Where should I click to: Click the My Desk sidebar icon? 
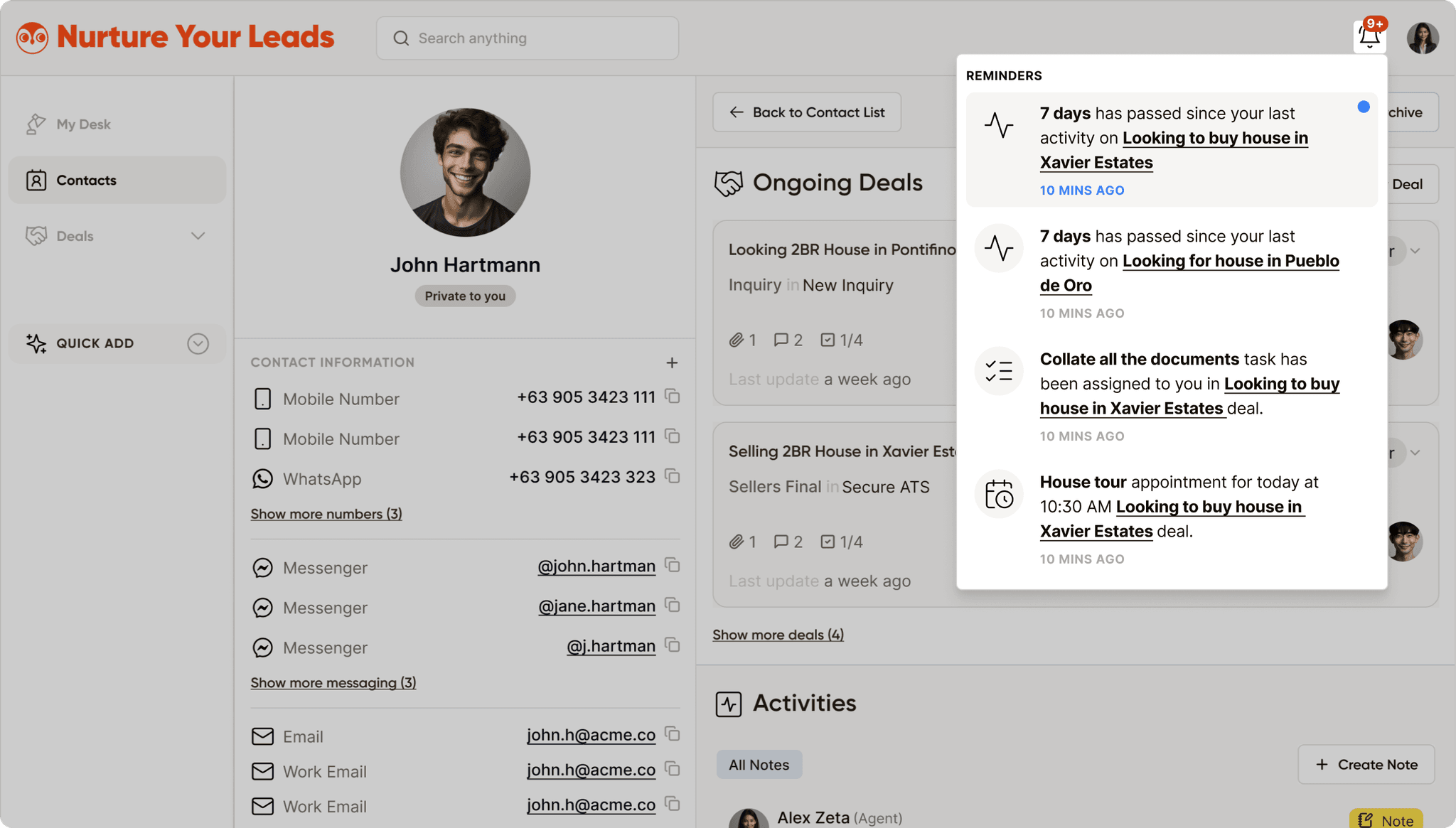pos(36,122)
